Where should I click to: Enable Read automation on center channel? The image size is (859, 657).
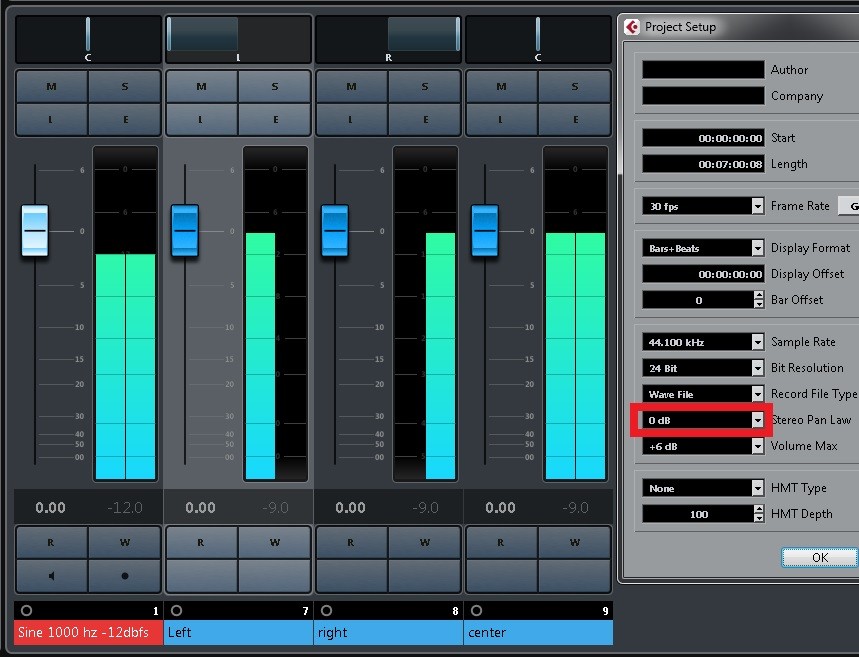click(501, 542)
